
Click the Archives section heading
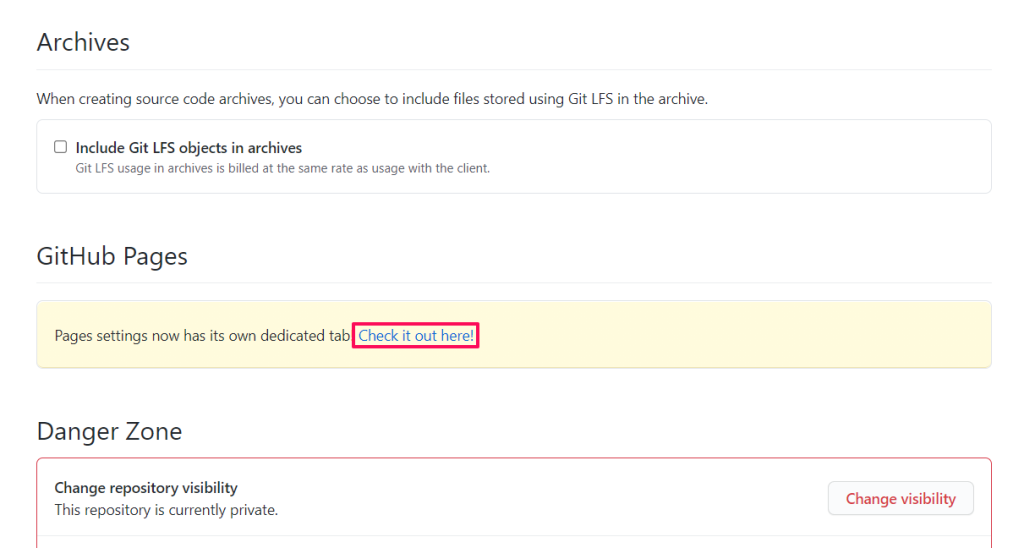coord(83,43)
